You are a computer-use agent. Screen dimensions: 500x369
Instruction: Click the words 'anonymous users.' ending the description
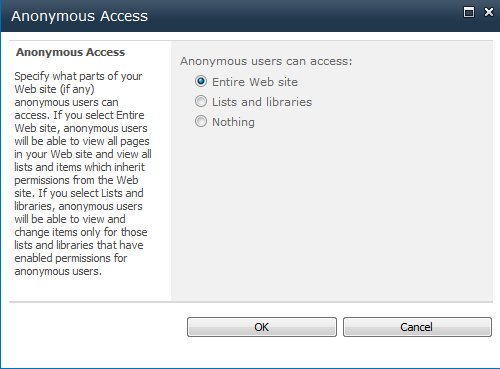pos(58,271)
